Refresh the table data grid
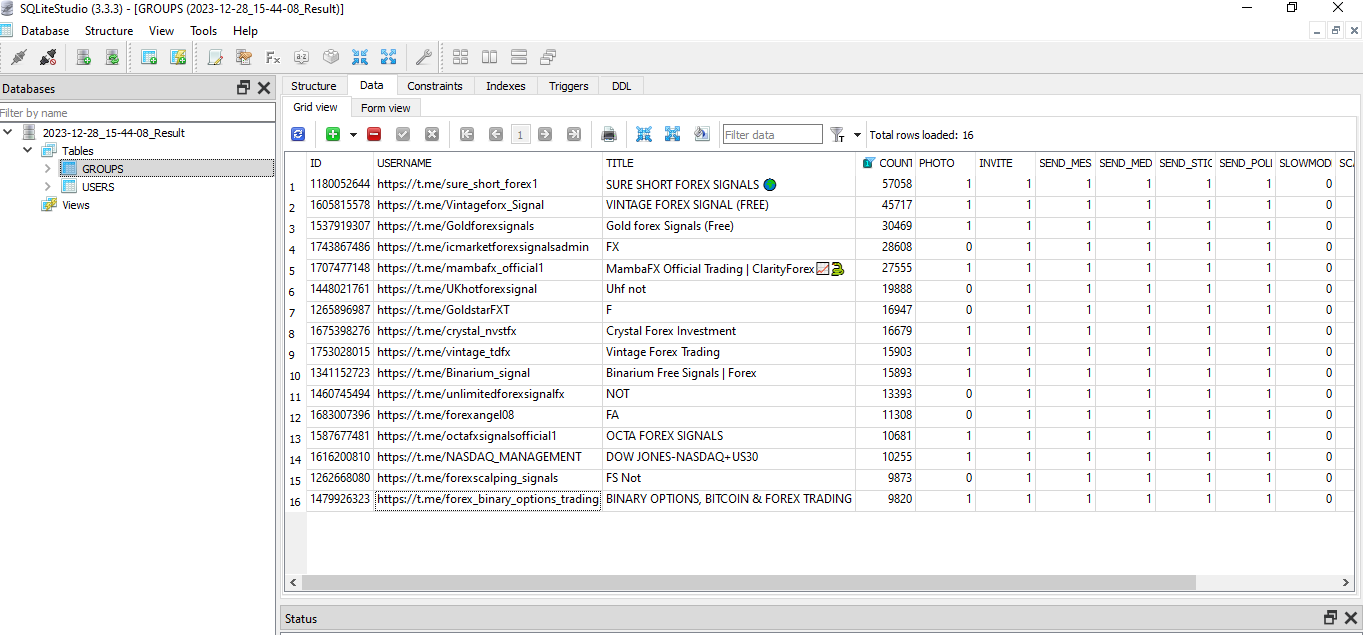The width and height of the screenshot is (1363, 635). click(298, 134)
